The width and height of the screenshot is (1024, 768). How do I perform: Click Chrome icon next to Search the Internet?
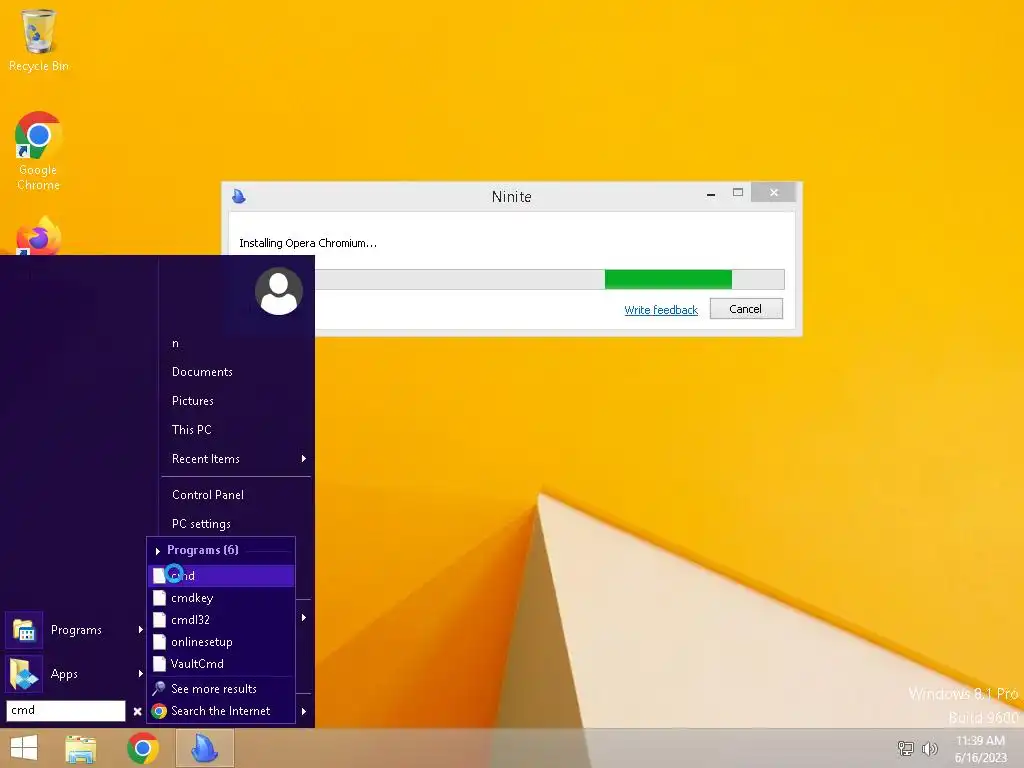[x=159, y=711]
